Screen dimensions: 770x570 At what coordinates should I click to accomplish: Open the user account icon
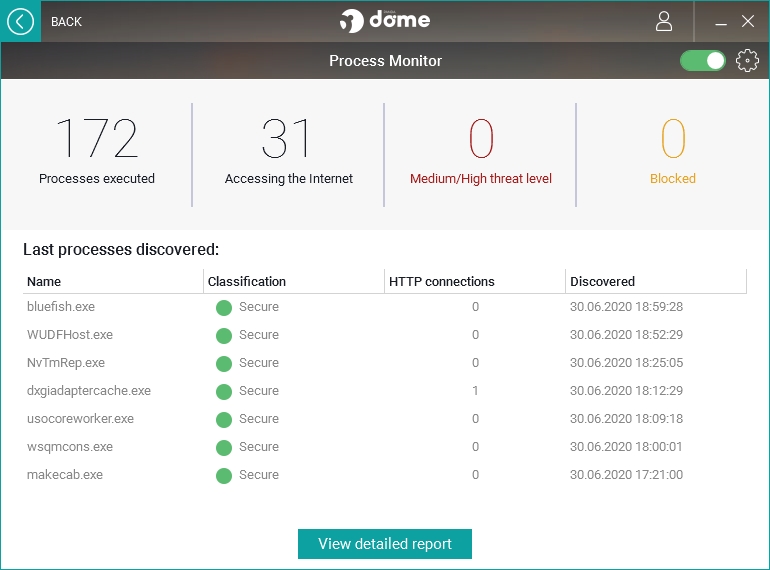664,21
